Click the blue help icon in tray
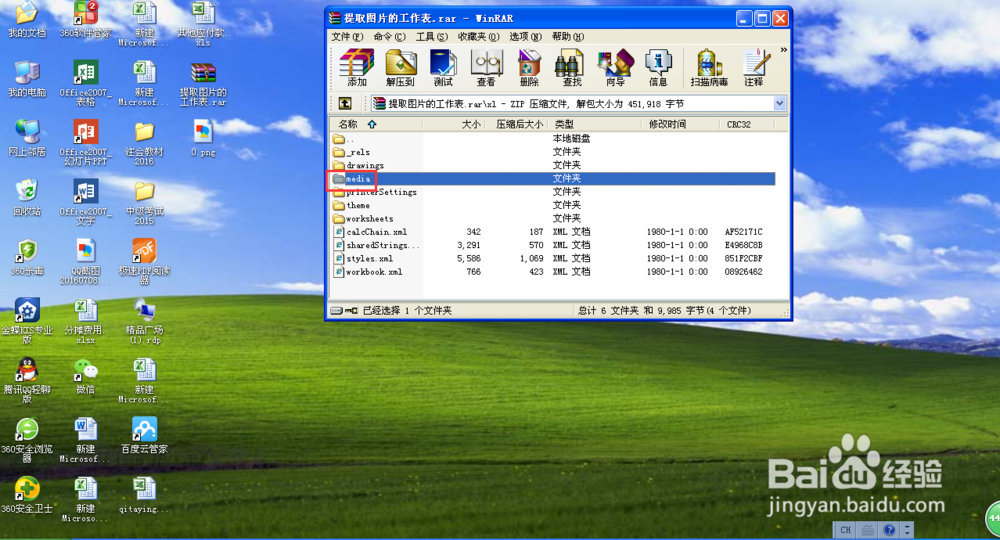The image size is (1000, 540). (889, 530)
